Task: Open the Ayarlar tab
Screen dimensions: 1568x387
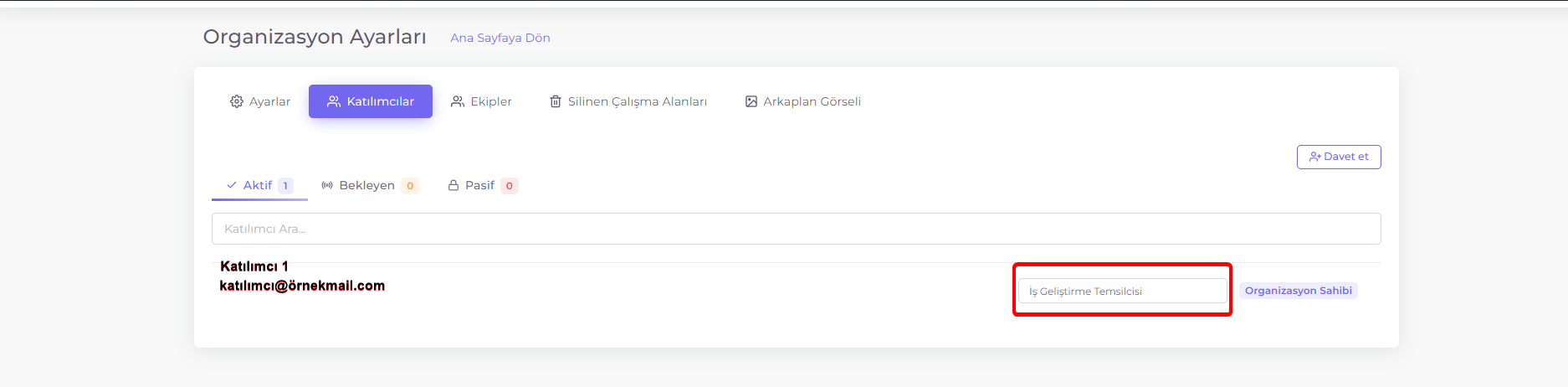Action: pos(260,101)
